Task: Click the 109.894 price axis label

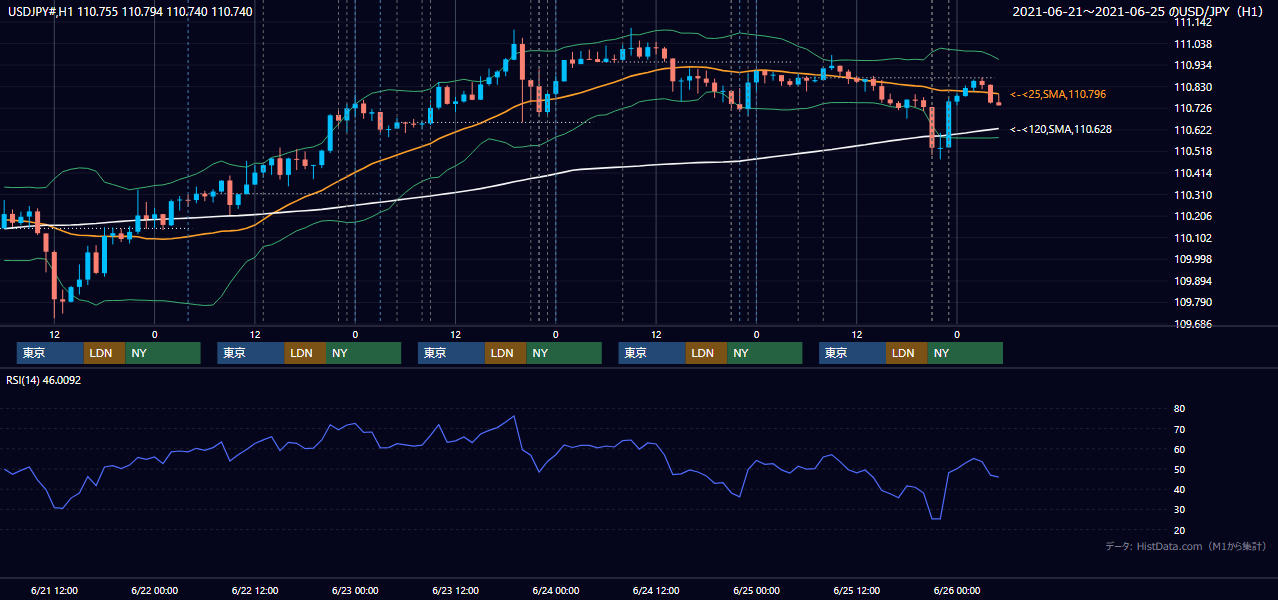Action: 1193,281
